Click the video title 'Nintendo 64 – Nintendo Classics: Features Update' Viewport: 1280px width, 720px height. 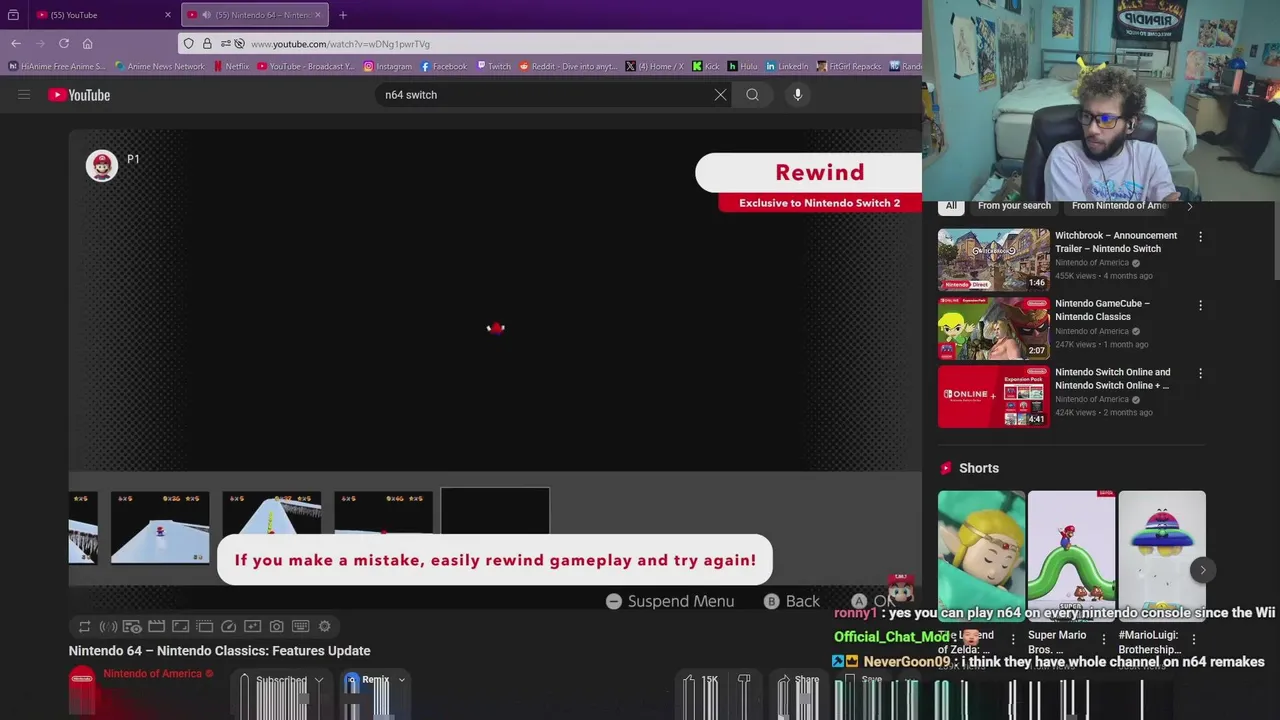click(x=219, y=651)
